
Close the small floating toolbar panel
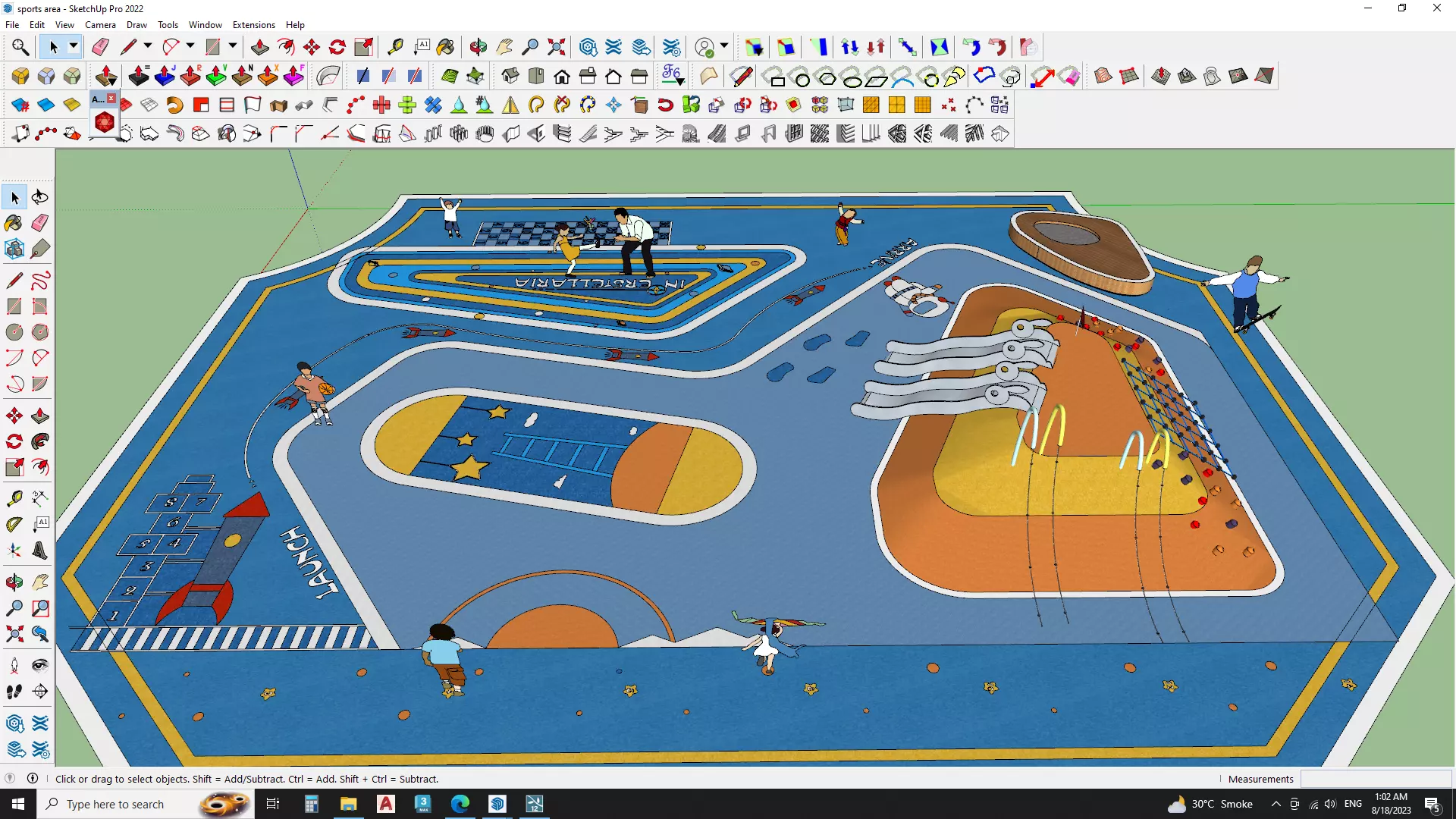[111, 99]
